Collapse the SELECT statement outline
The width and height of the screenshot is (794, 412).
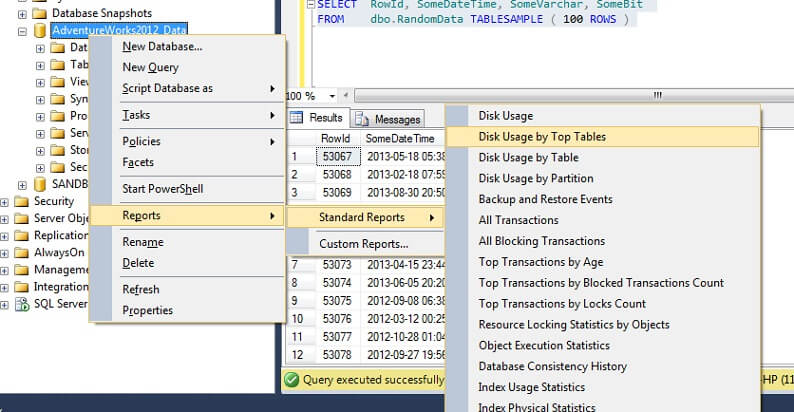311,5
